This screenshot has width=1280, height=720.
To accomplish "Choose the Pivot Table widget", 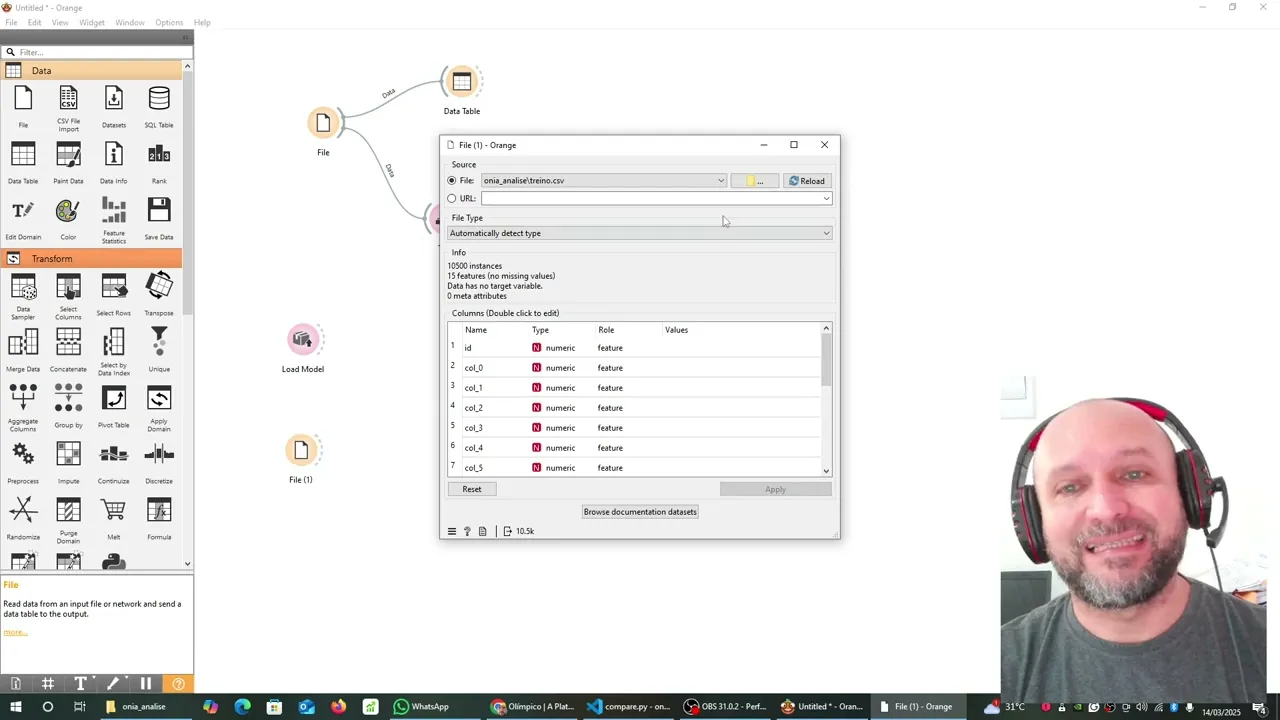I will pyautogui.click(x=114, y=408).
